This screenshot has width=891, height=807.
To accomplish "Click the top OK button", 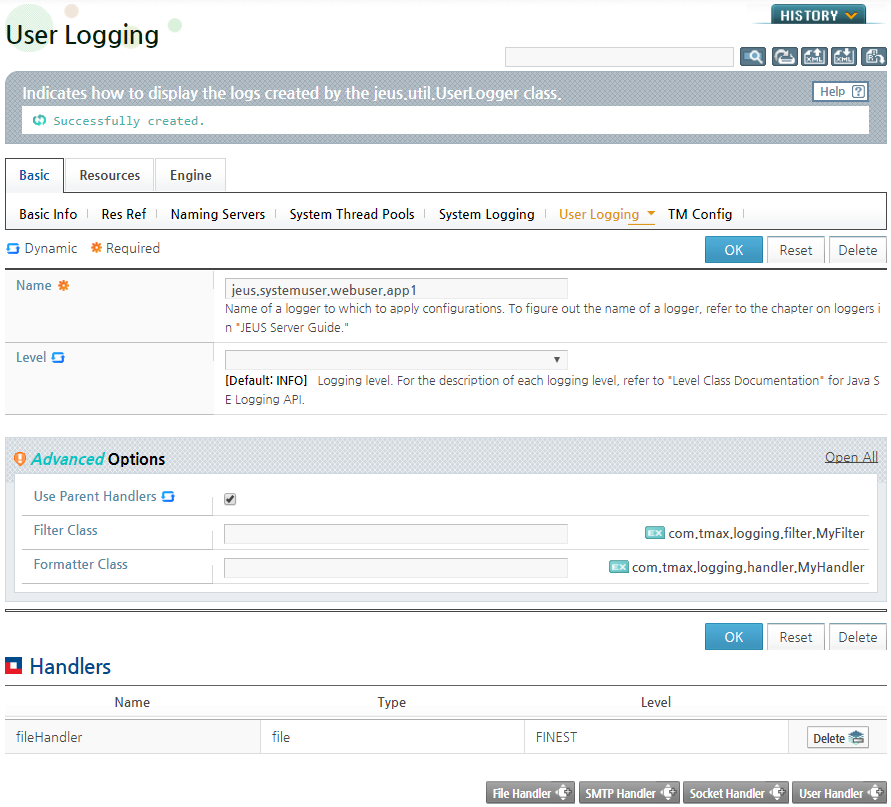I will (734, 250).
